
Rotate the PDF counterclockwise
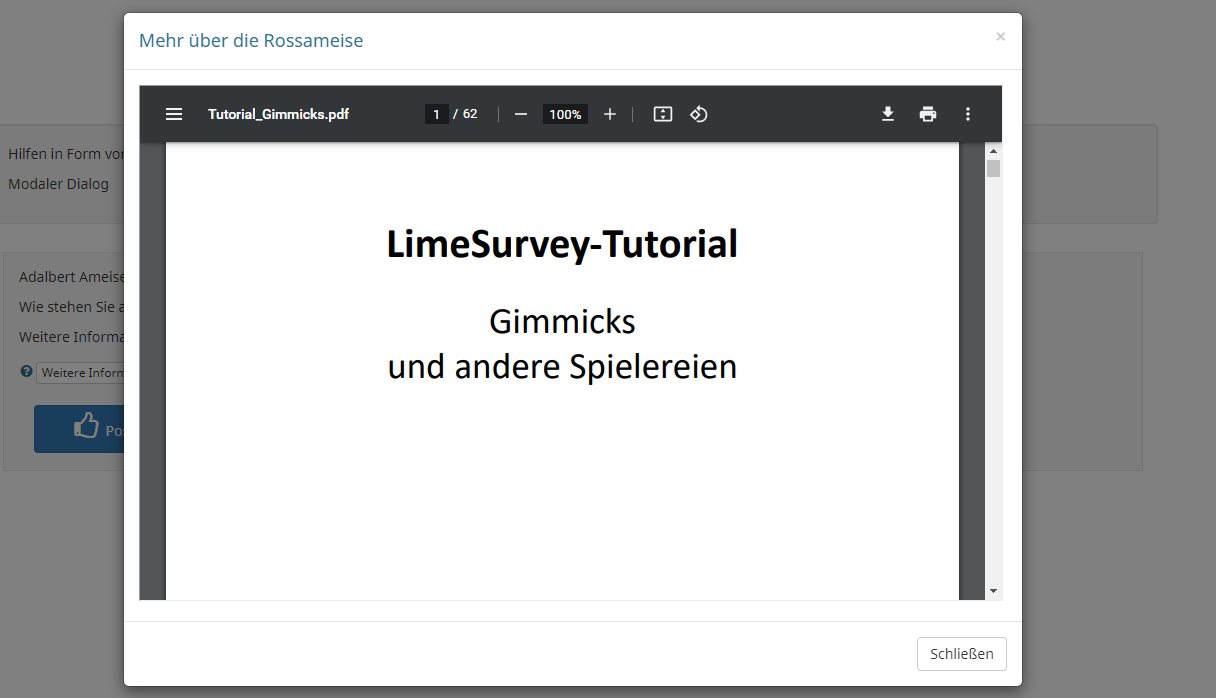[x=699, y=114]
